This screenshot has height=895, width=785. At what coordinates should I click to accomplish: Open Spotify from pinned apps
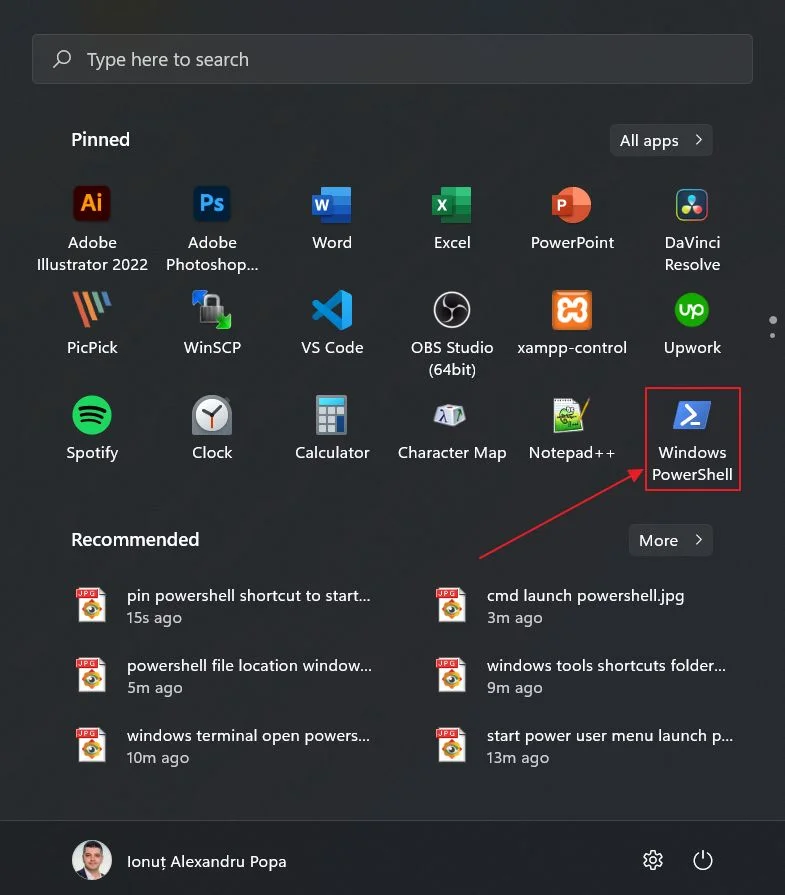click(x=92, y=428)
